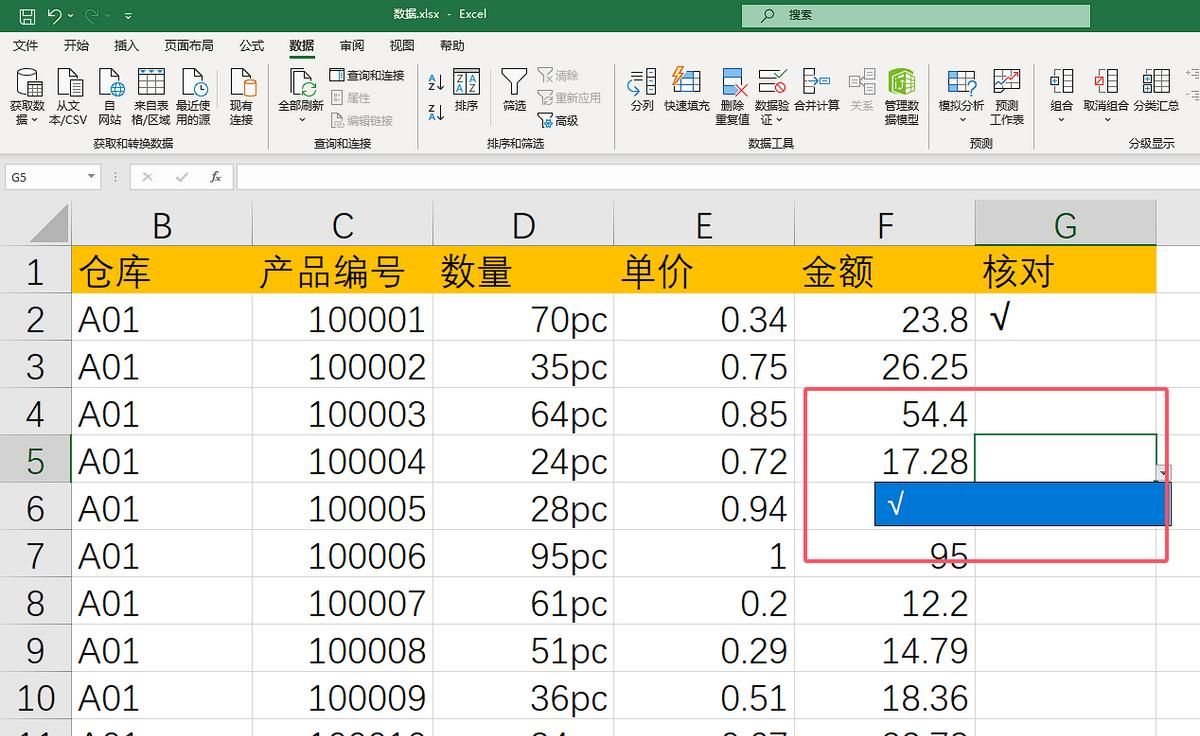
Task: Open the Quick Access Toolbar customize arrow
Action: pos(129,16)
